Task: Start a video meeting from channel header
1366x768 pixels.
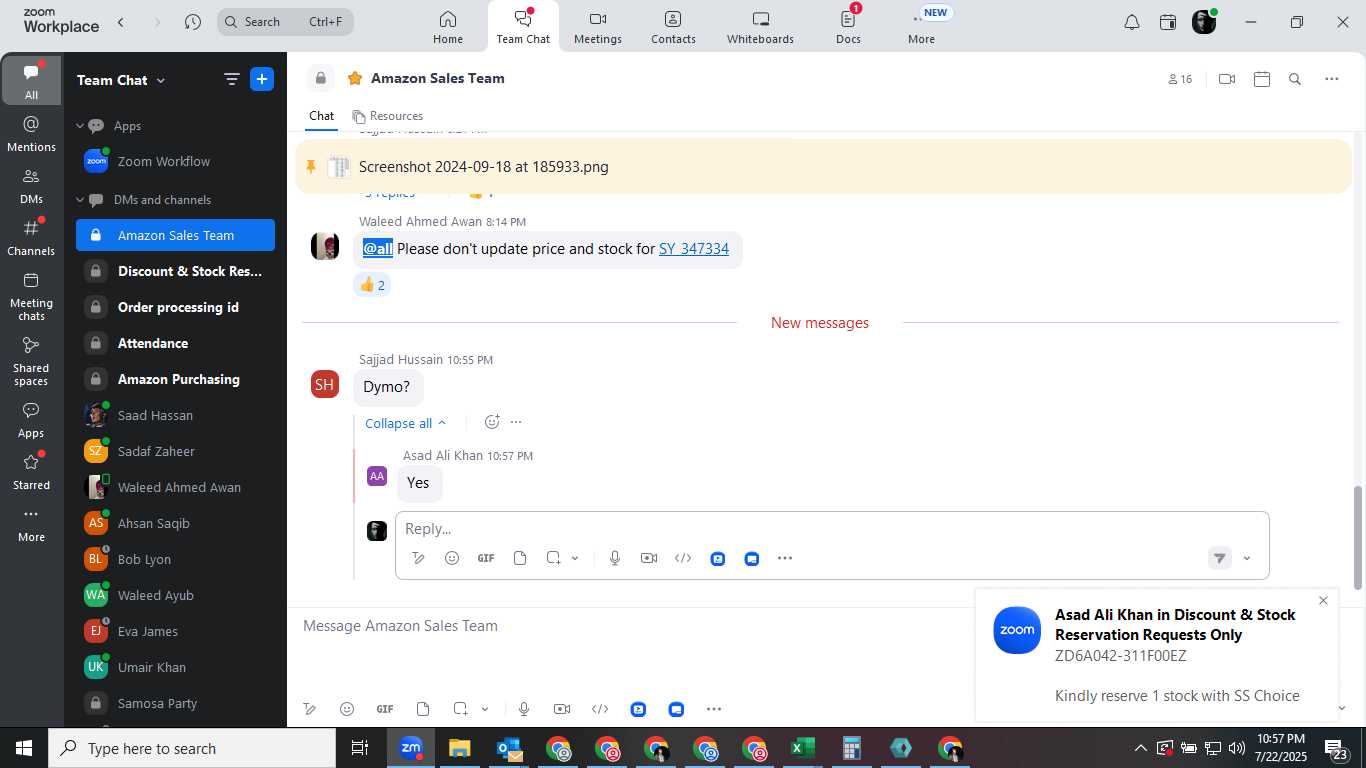Action: coord(1227,79)
